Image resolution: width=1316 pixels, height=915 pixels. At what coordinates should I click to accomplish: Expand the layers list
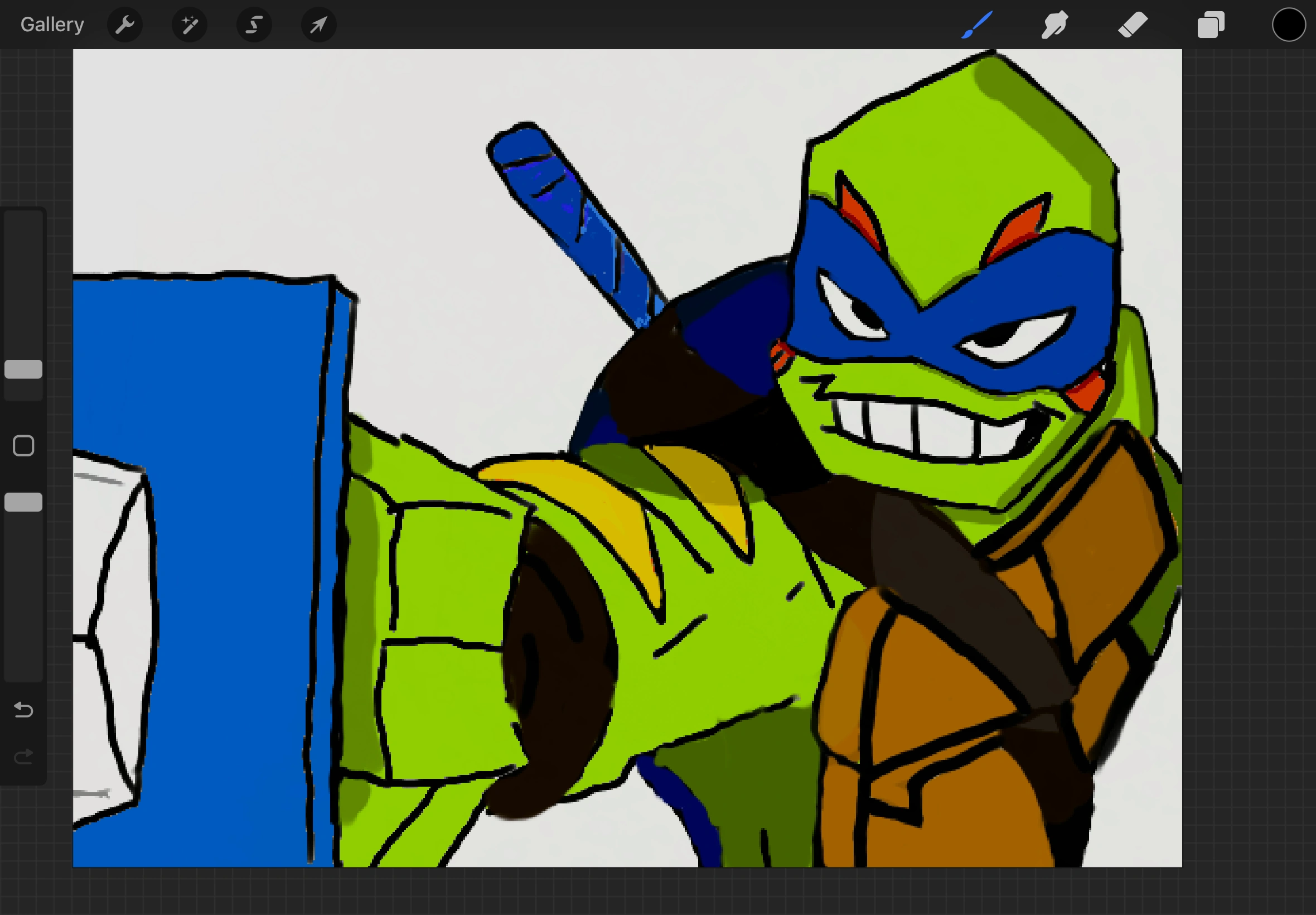1211,25
